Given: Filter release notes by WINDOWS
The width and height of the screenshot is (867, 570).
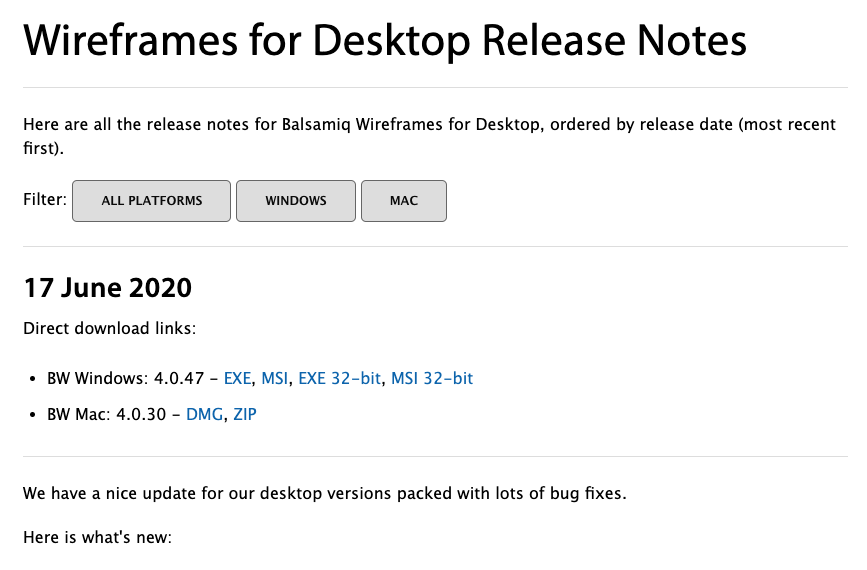Looking at the screenshot, I should 296,201.
